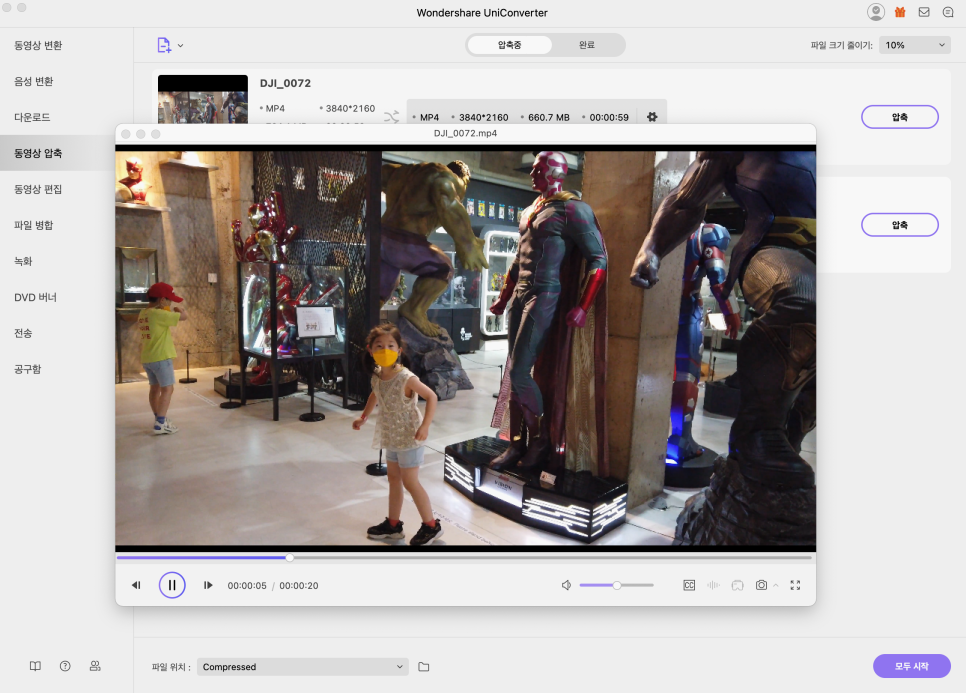Image resolution: width=966 pixels, height=693 pixels.
Task: Select 동영상 압축 in sidebar
Action: [67, 153]
